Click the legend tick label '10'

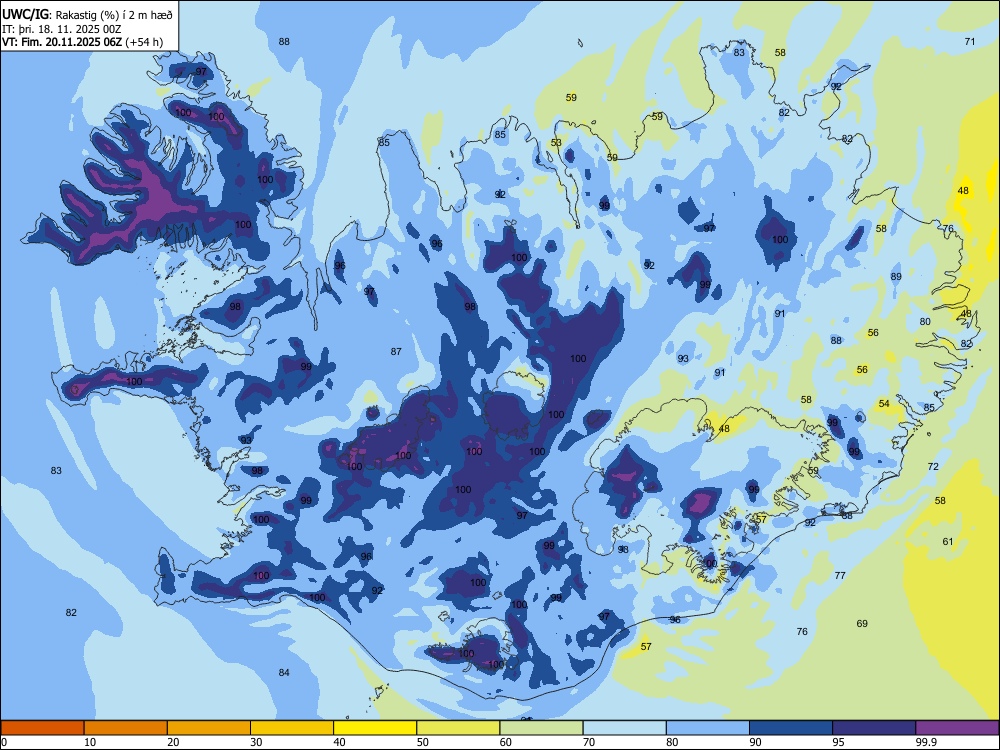90,742
